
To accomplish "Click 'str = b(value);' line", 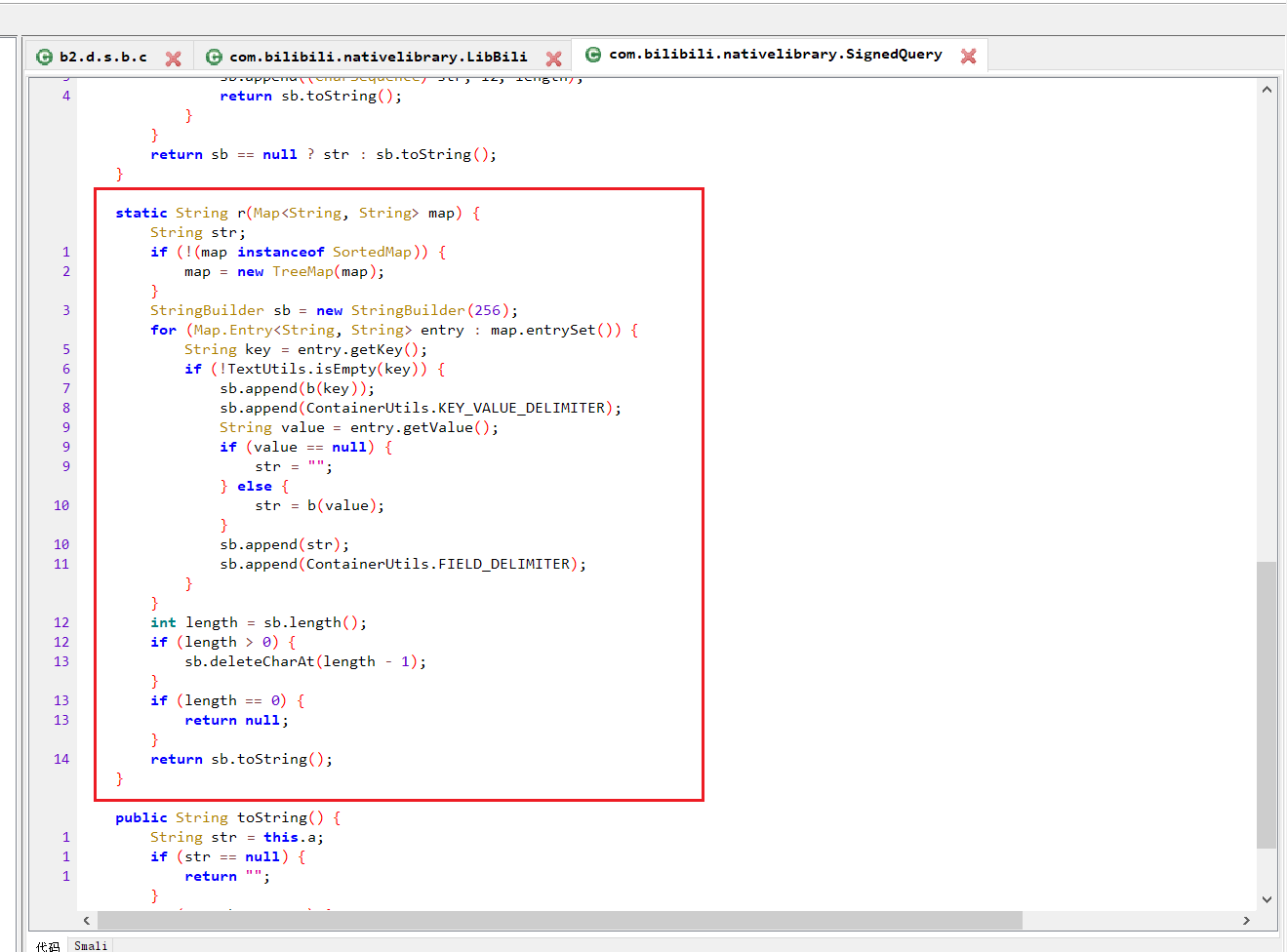I will pos(320,505).
